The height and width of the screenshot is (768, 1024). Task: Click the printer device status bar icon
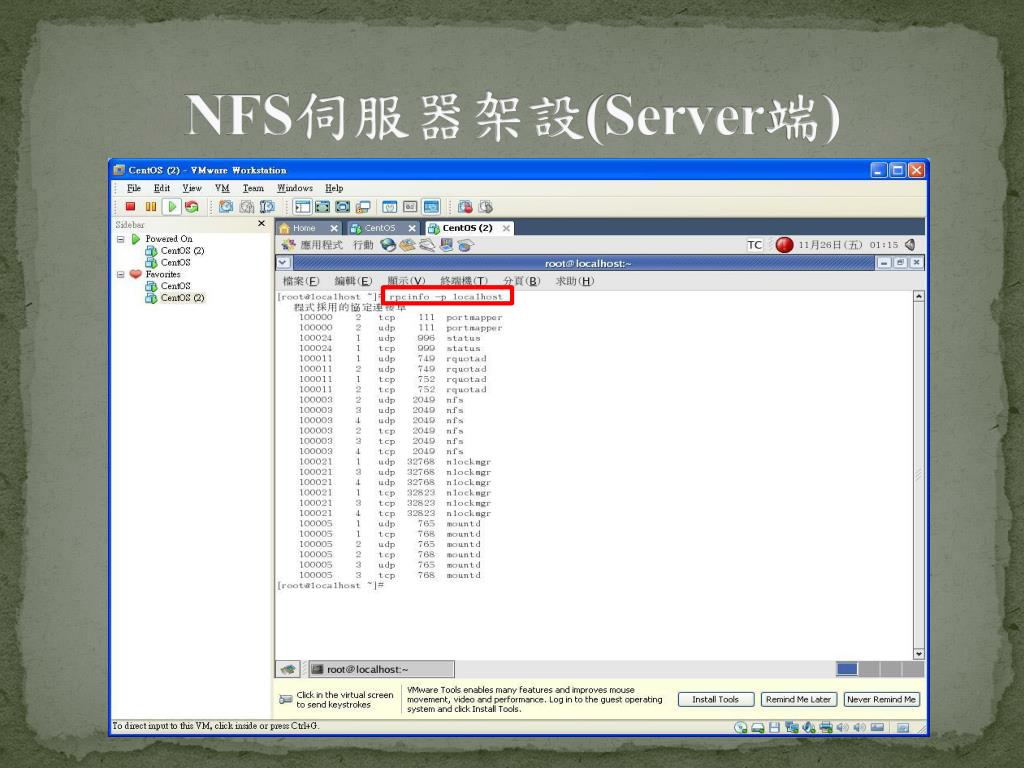coord(825,728)
